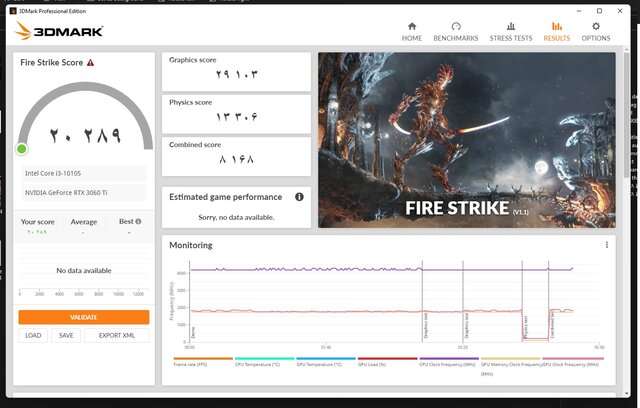The height and width of the screenshot is (408, 640).
Task: Toggle the GPU Memory Clock Frequency legend item
Action: click(x=511, y=366)
